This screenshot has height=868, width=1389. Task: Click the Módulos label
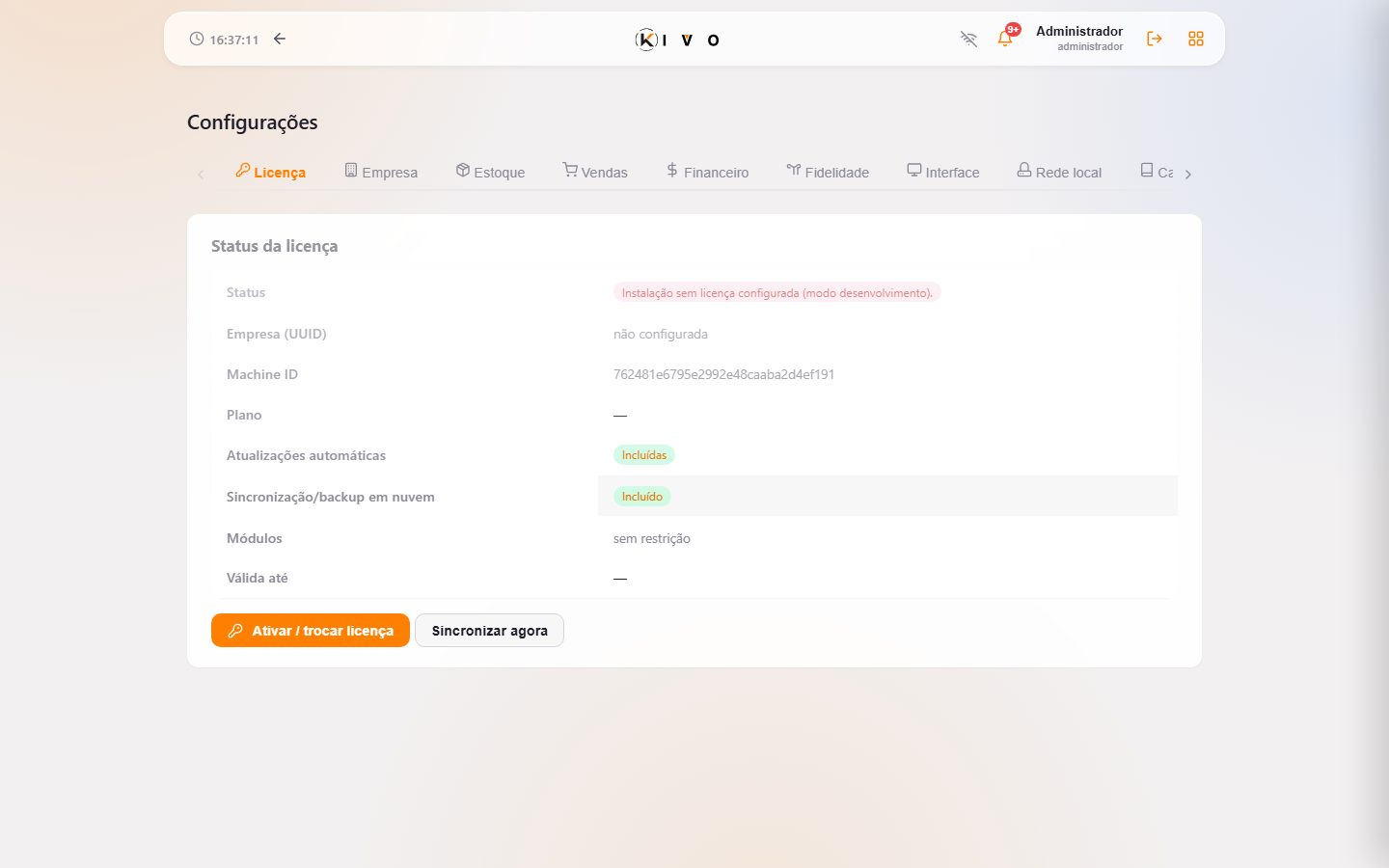click(255, 538)
